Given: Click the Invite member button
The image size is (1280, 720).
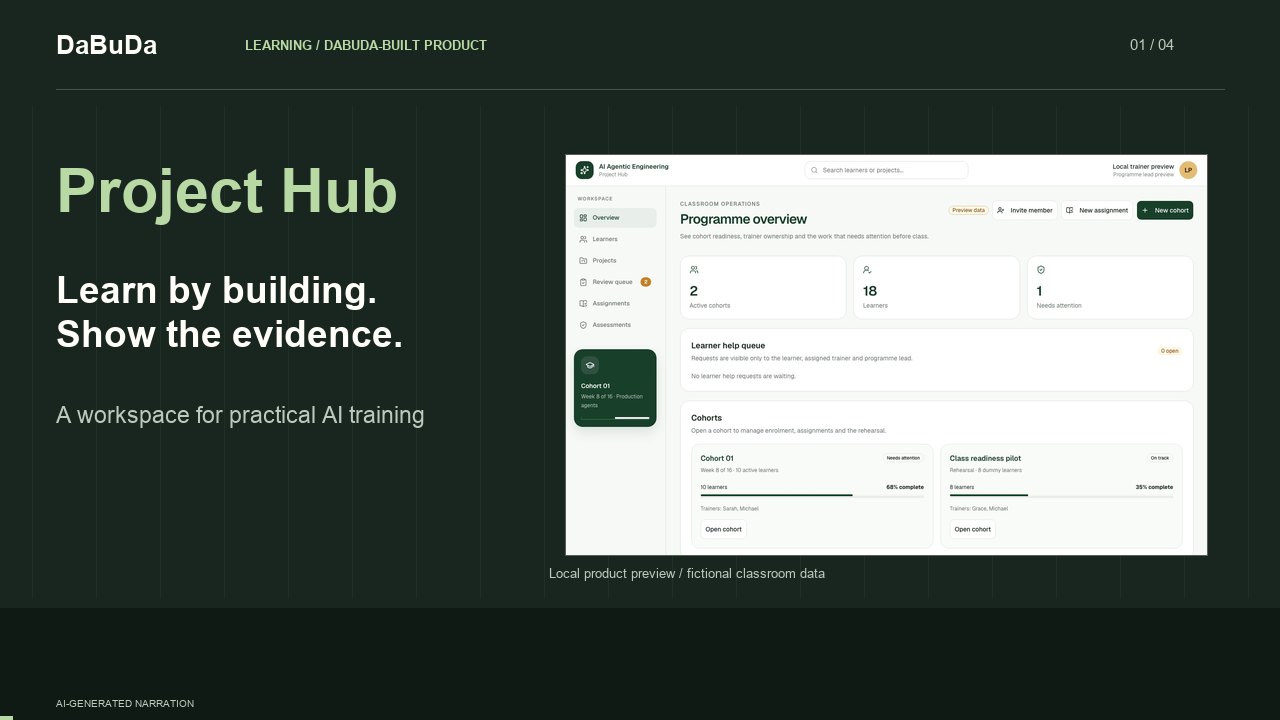Looking at the screenshot, I should coord(1025,210).
